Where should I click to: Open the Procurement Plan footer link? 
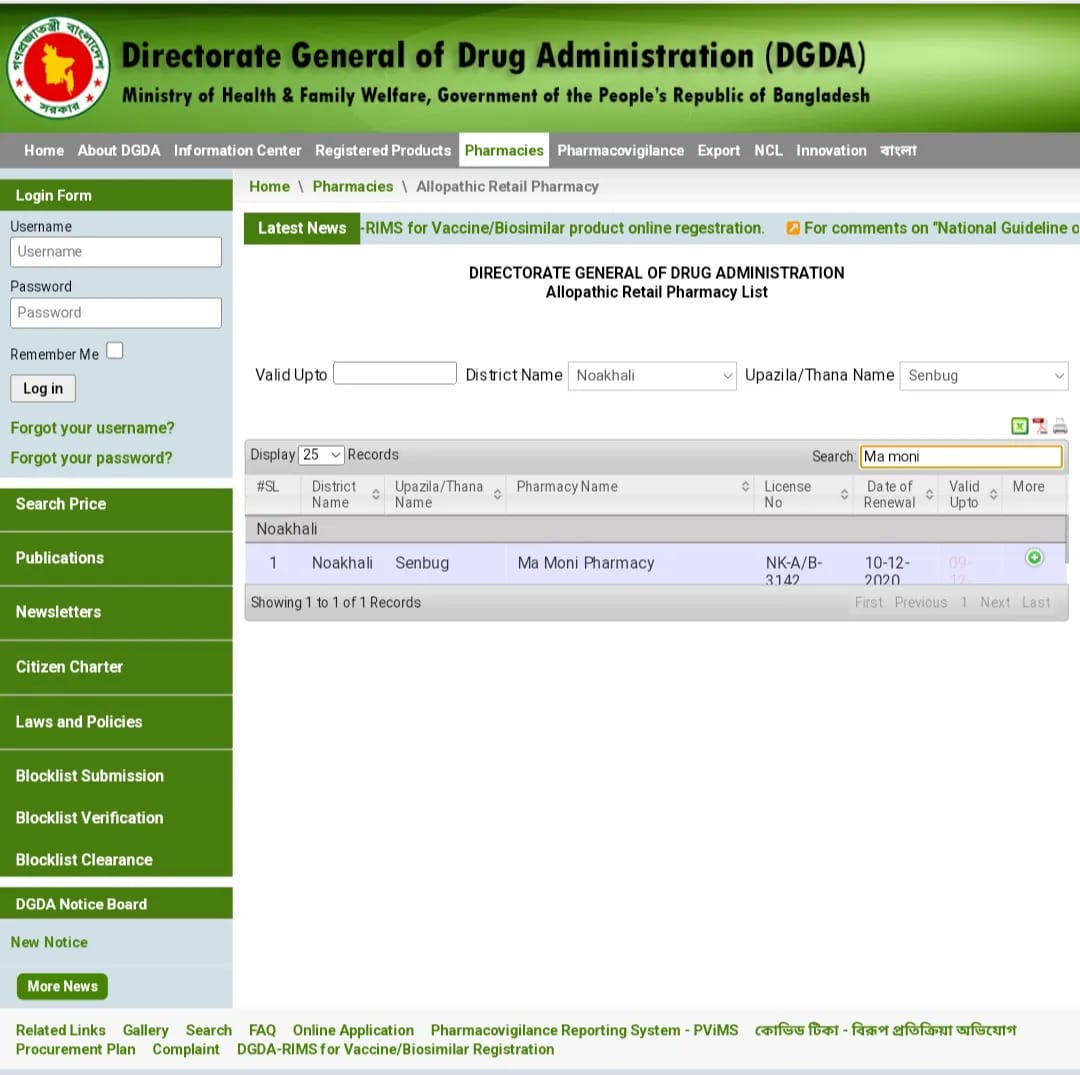pyautogui.click(x=76, y=1050)
